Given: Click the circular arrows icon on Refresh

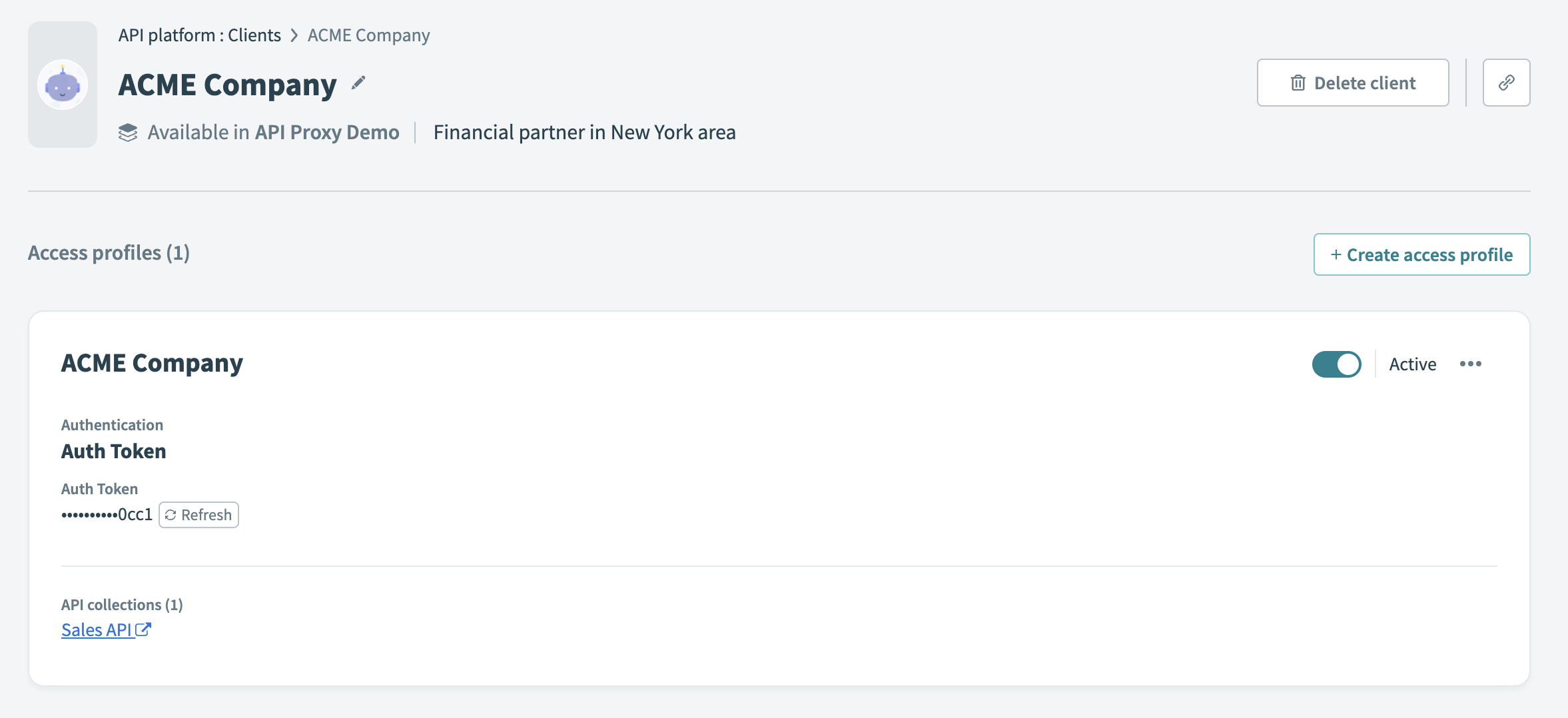Looking at the screenshot, I should pos(171,515).
